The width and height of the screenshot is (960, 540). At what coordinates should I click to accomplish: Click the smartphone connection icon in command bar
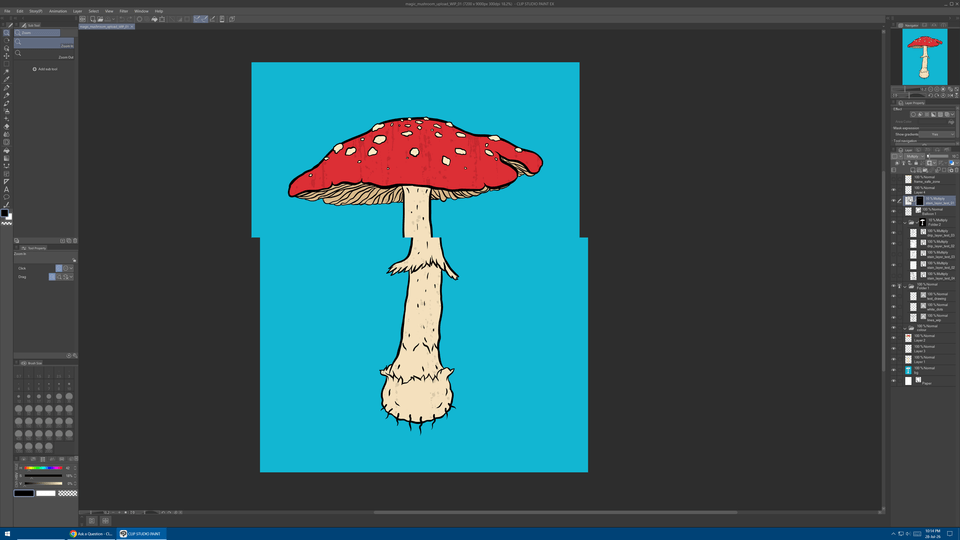tap(222, 19)
